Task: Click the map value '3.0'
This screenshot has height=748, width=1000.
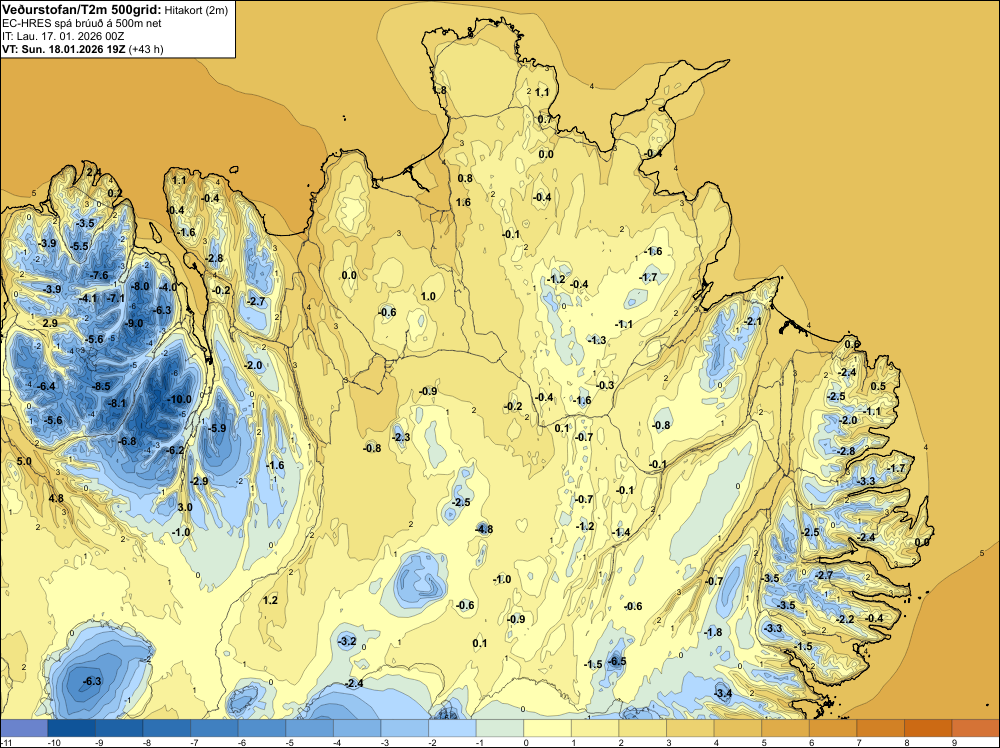Action: click(184, 507)
